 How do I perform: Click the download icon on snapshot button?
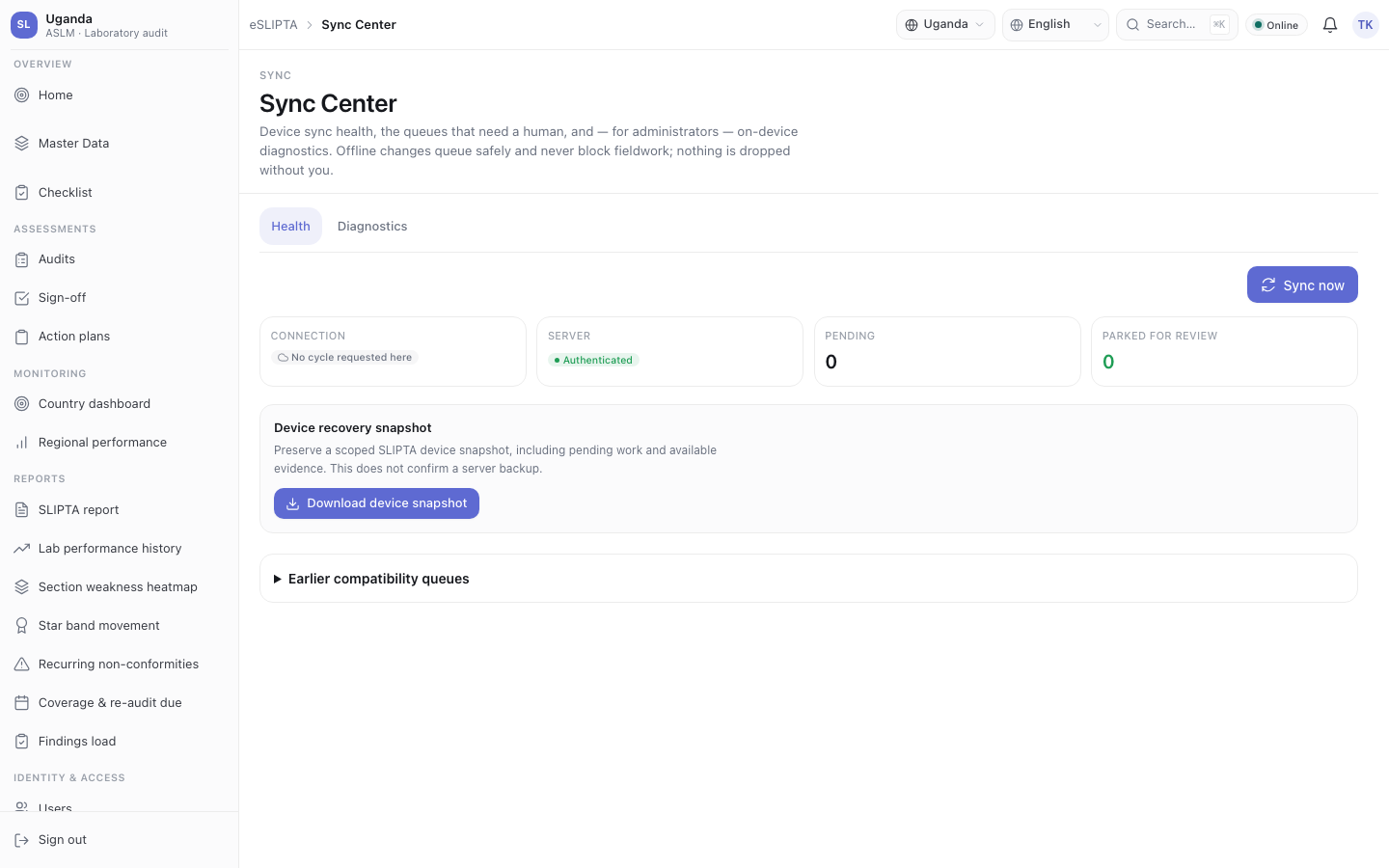coord(292,503)
